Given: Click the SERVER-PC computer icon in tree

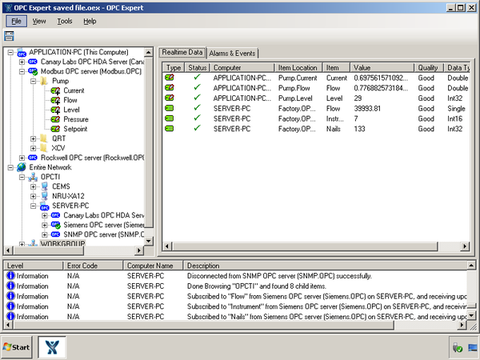Looking at the screenshot, I should 44,206.
